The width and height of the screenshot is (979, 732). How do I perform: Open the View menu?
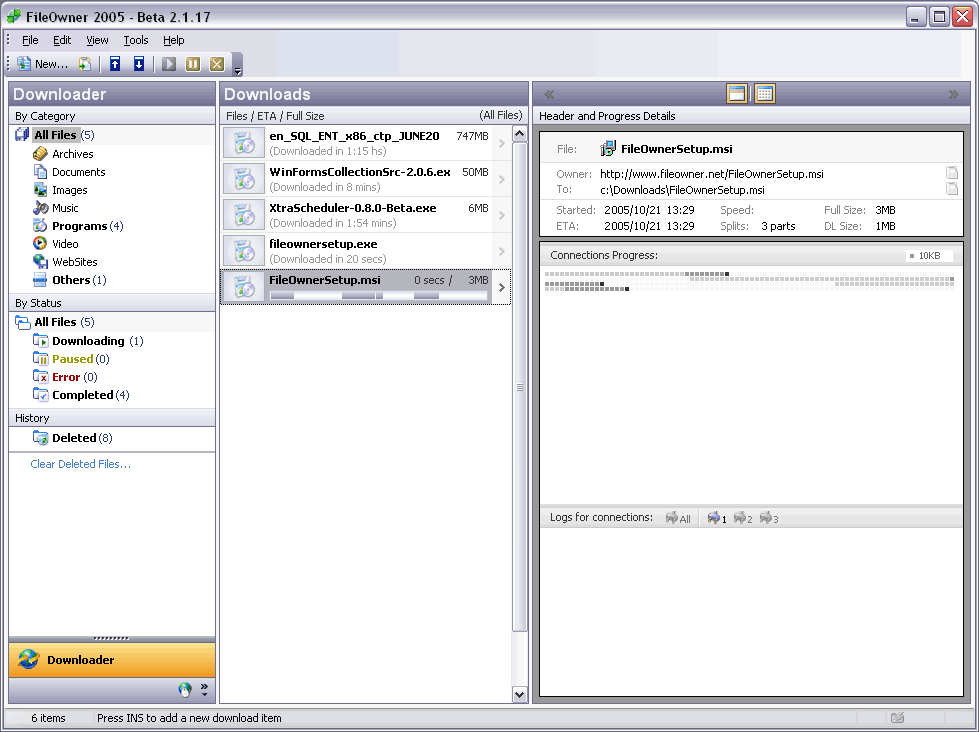[x=97, y=40]
